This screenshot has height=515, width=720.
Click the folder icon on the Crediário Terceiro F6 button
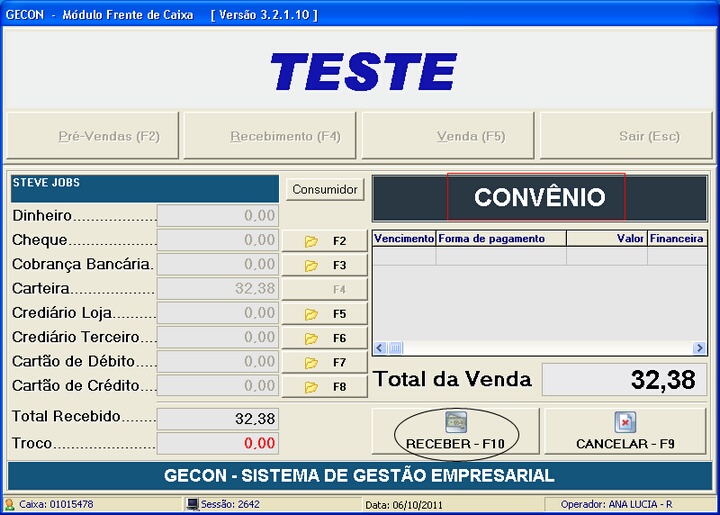[x=311, y=338]
